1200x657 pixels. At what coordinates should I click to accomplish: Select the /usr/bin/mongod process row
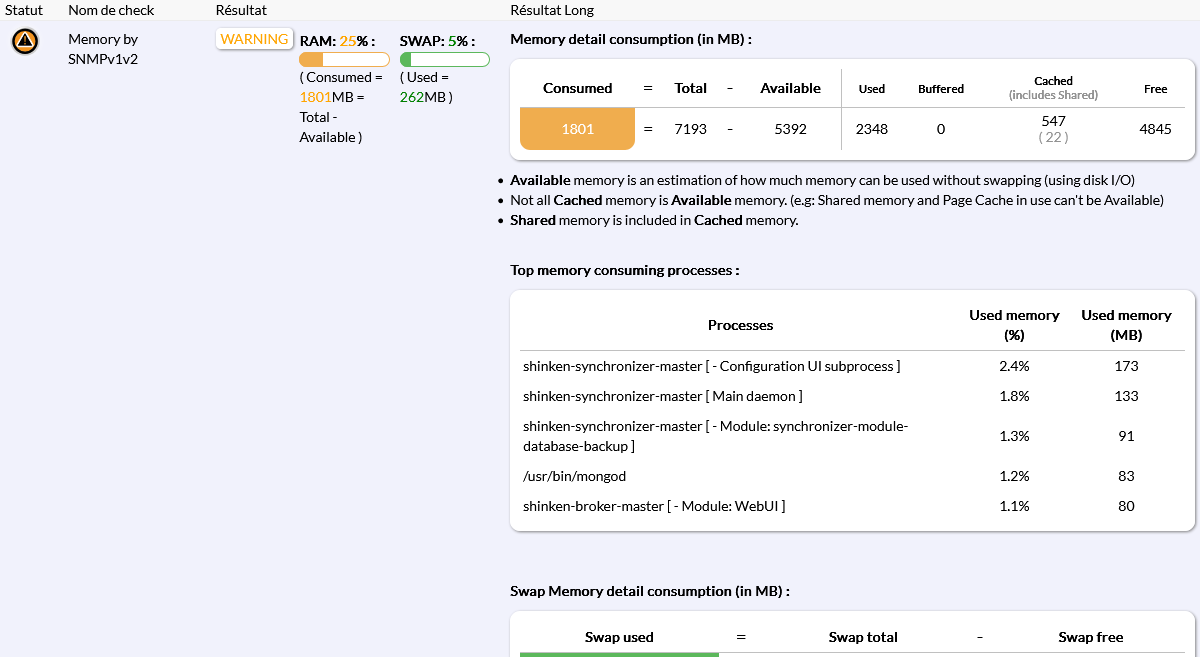pos(574,476)
